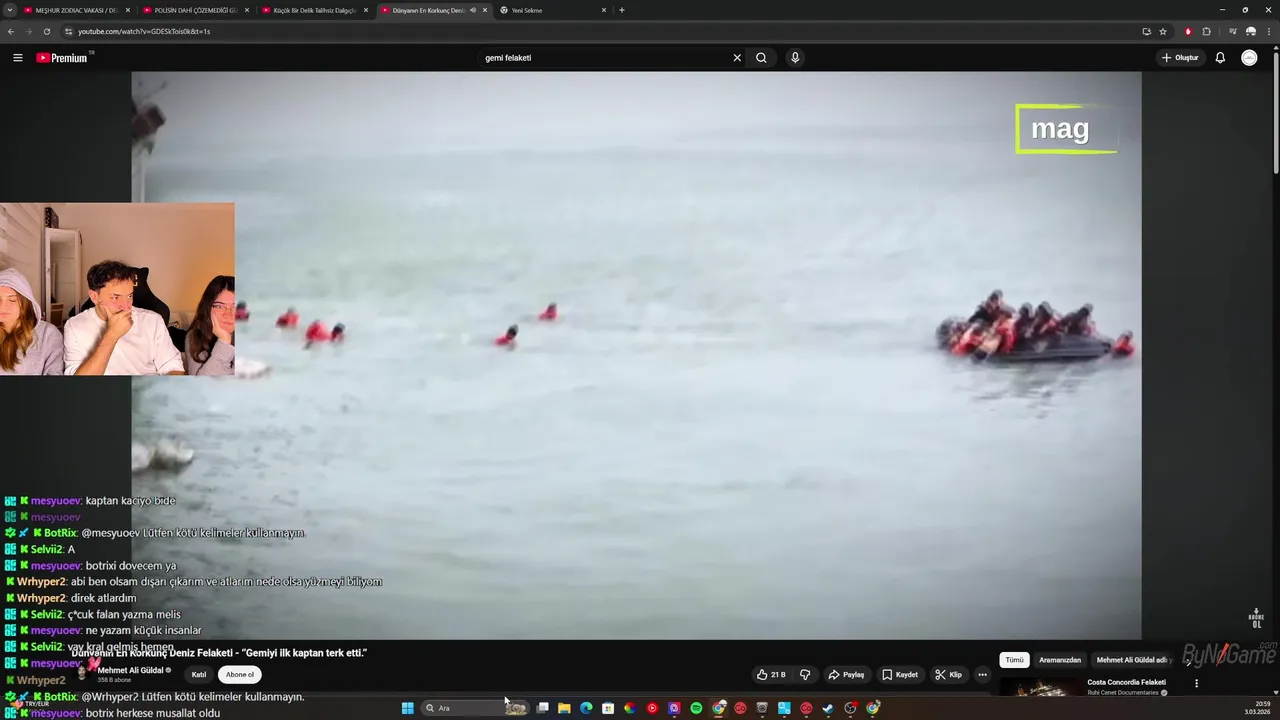
Task: Subscribe using the Abone ol button
Action: coord(240,675)
